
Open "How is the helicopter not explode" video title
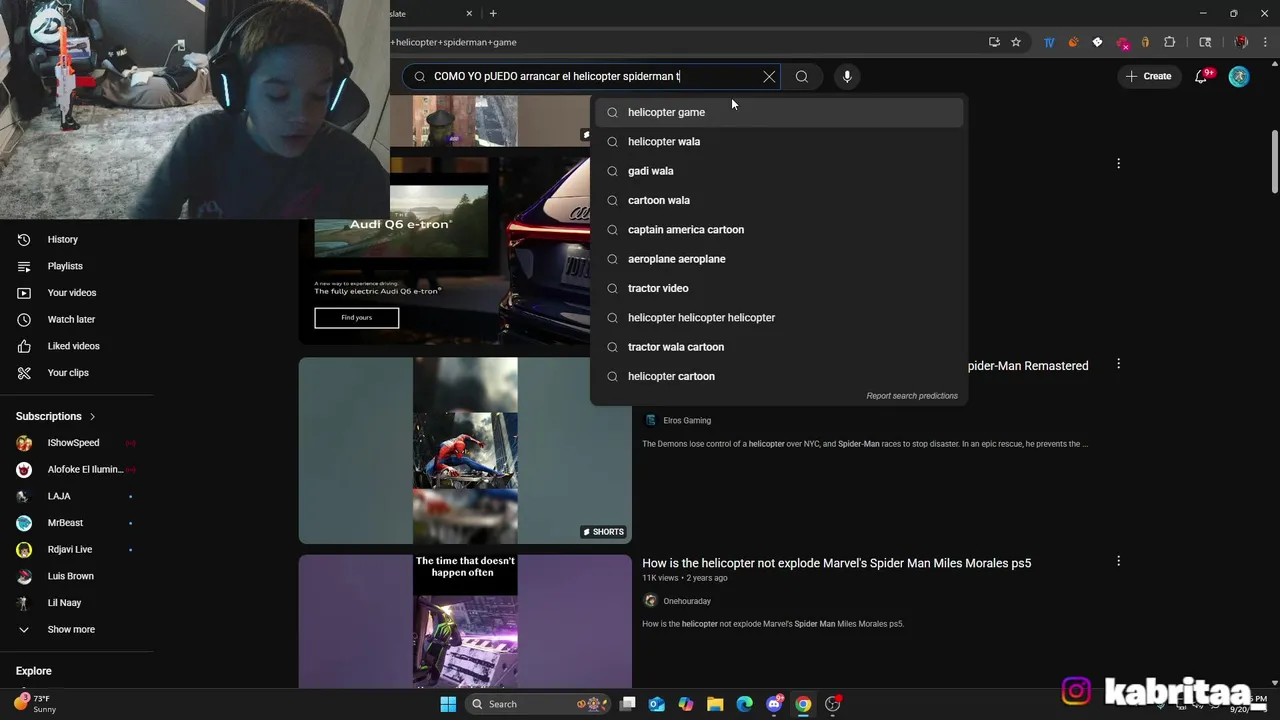click(836, 563)
